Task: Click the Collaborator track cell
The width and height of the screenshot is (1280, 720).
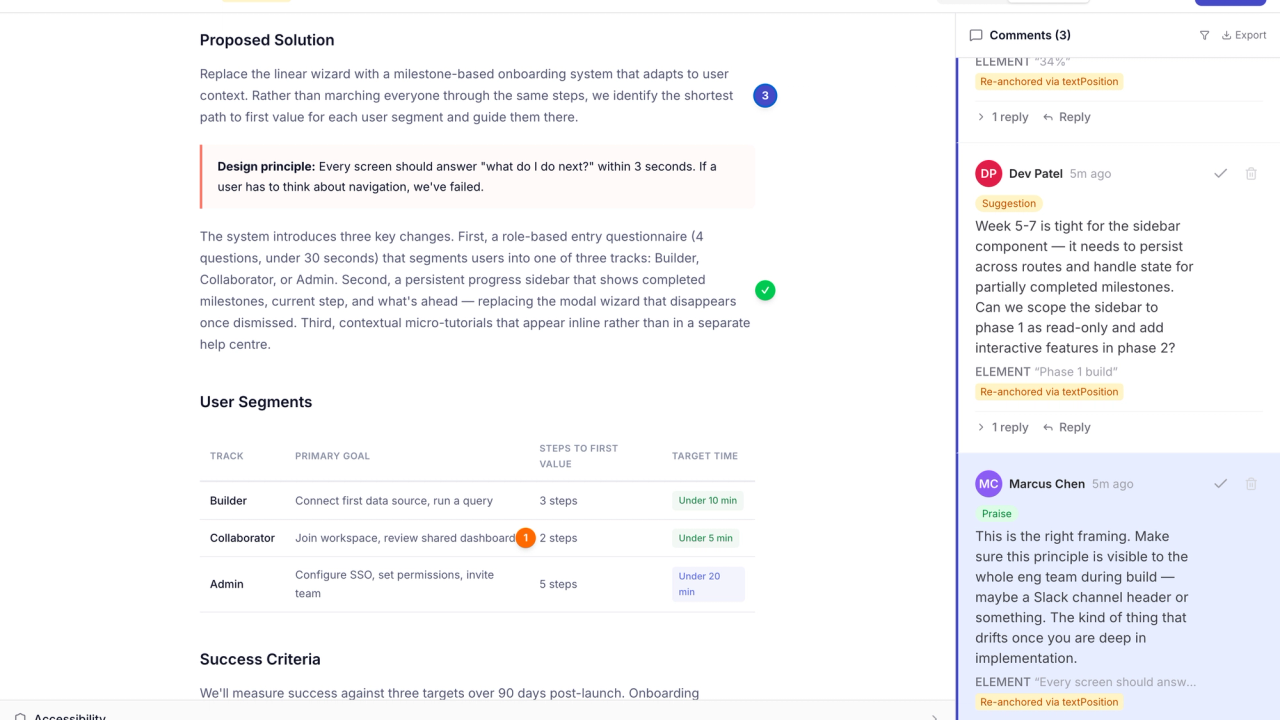Action: coord(242,538)
